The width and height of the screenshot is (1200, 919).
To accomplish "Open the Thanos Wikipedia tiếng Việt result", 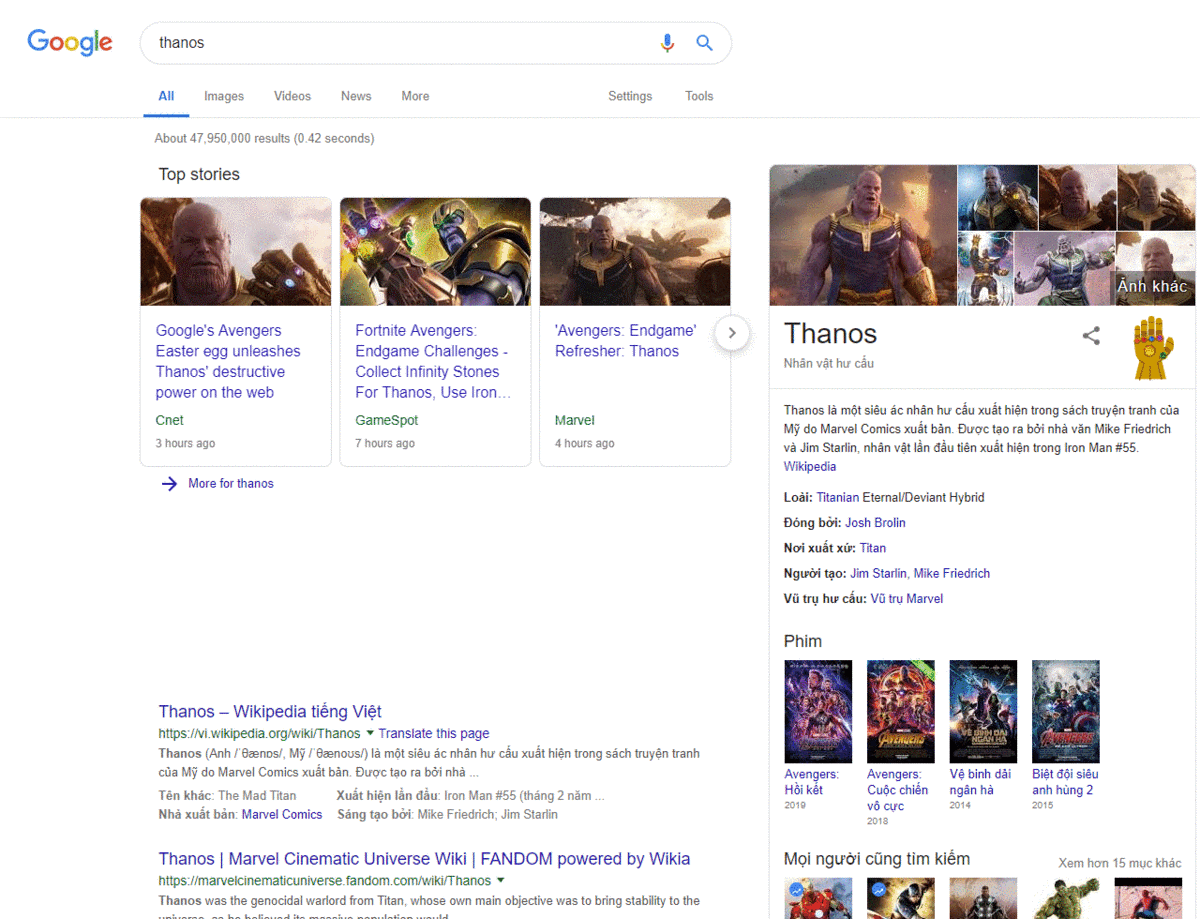I will point(269,711).
